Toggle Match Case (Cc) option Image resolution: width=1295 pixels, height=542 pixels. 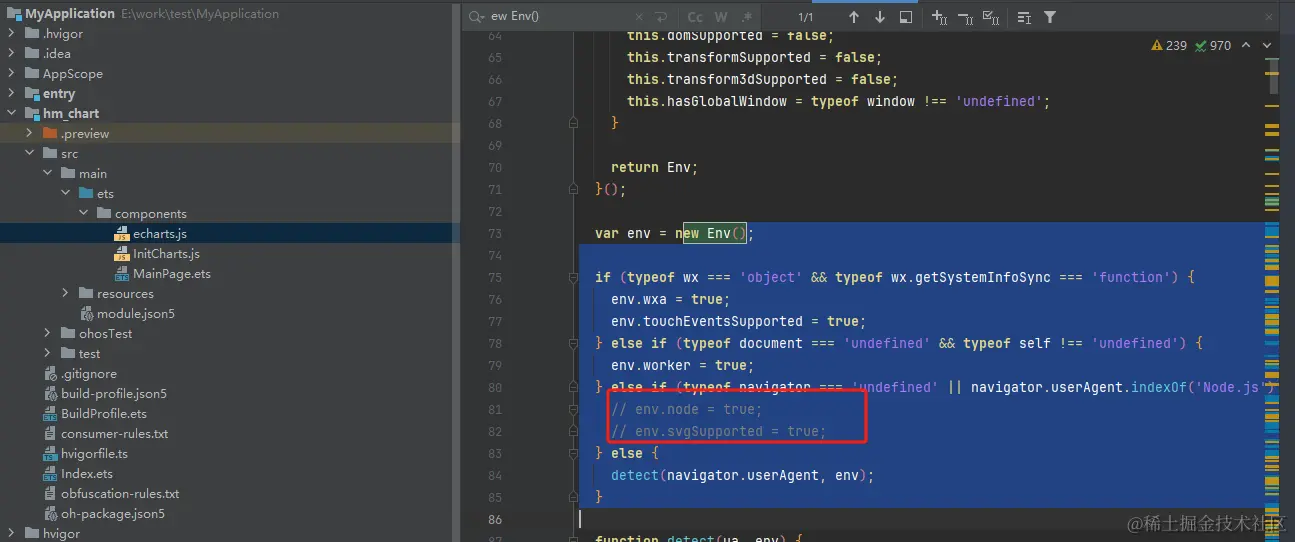(695, 17)
